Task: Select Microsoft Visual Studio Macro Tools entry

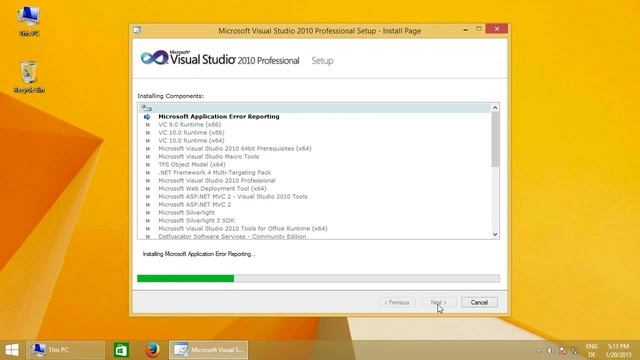Action: pyautogui.click(x=209, y=157)
